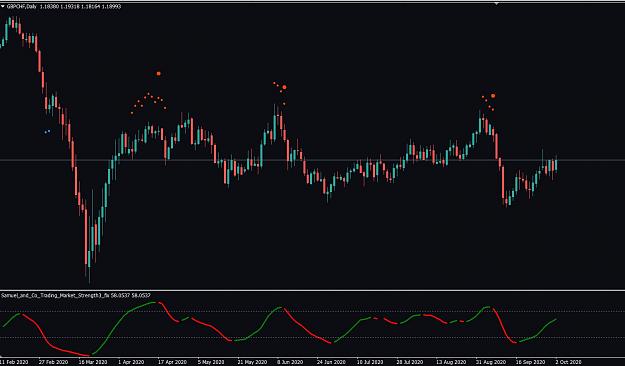Click the 16 Sep 2020 date label
This screenshot has height=366, width=625.
530,362
